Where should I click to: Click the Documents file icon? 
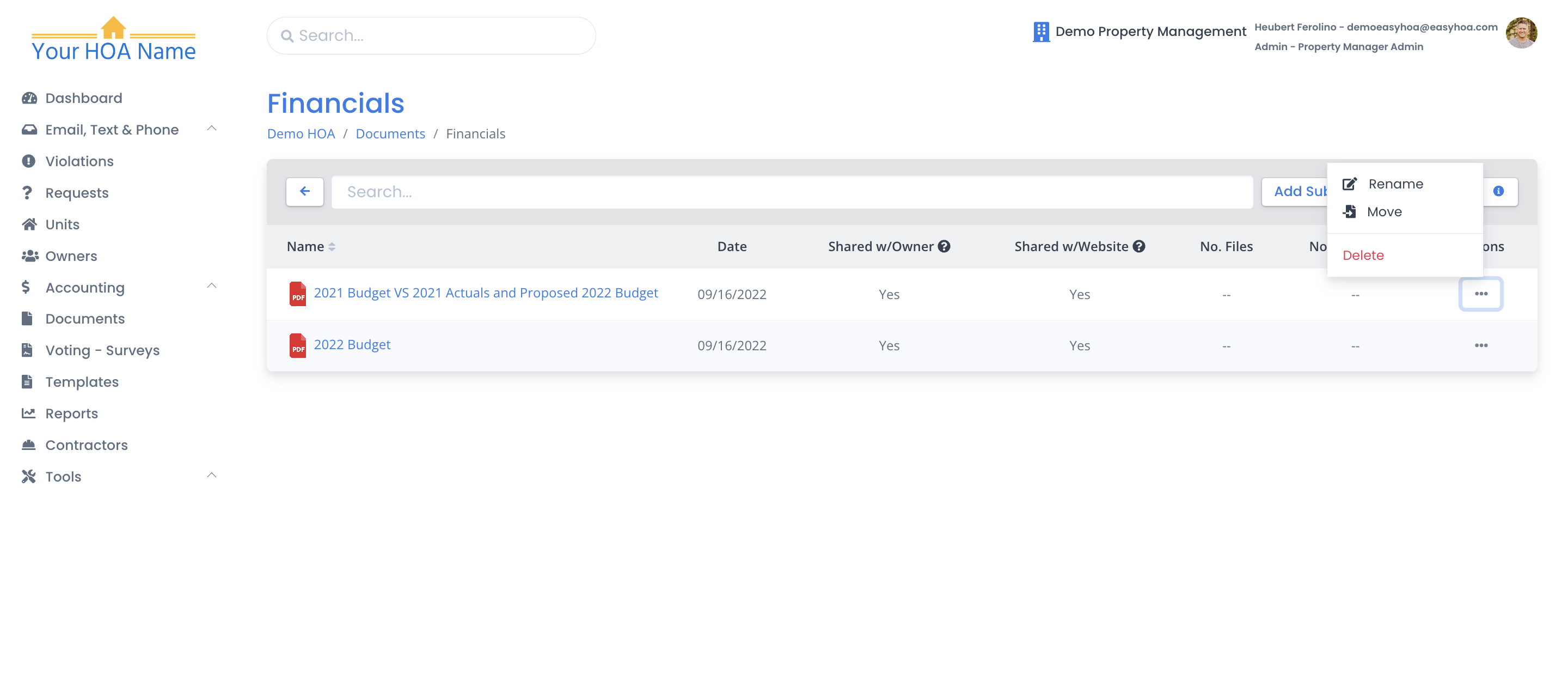[x=27, y=319]
